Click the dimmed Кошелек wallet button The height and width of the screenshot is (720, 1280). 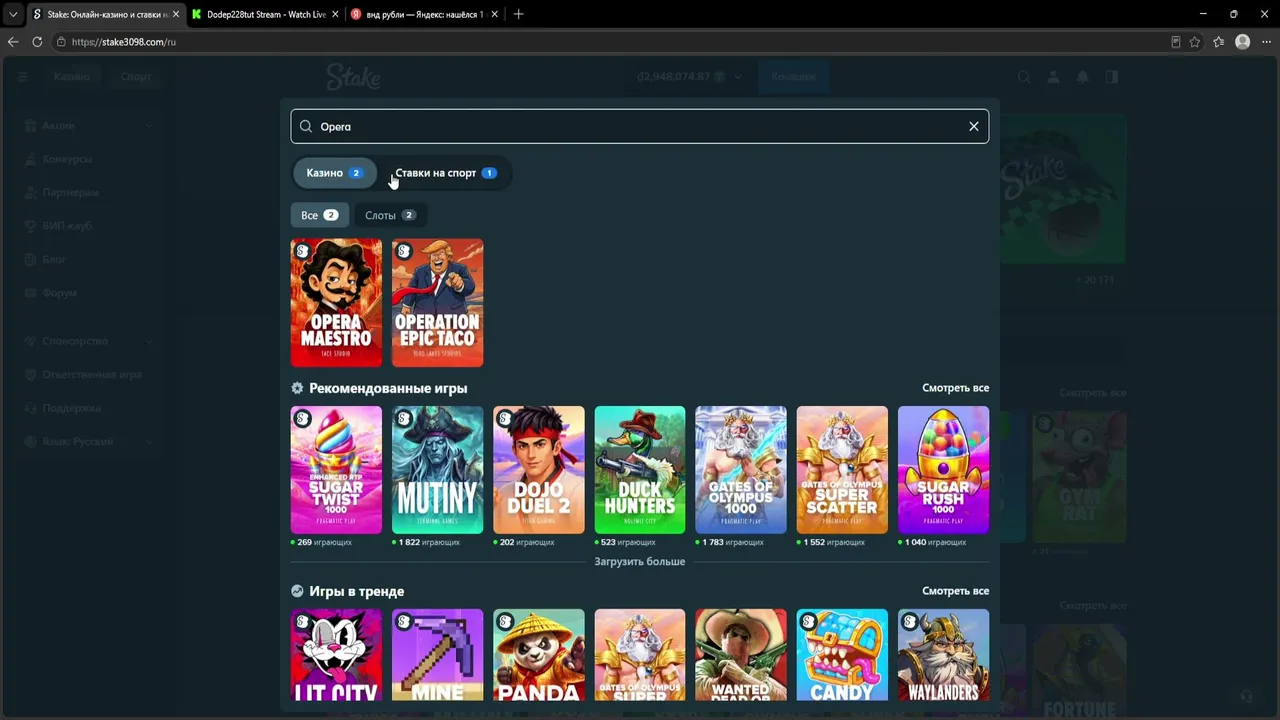793,77
